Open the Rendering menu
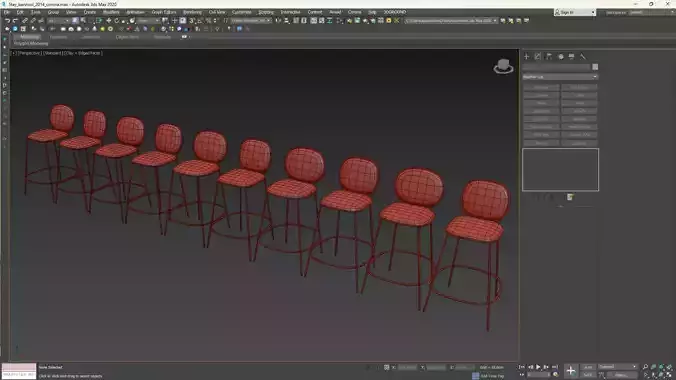676x380 pixels. click(x=192, y=12)
